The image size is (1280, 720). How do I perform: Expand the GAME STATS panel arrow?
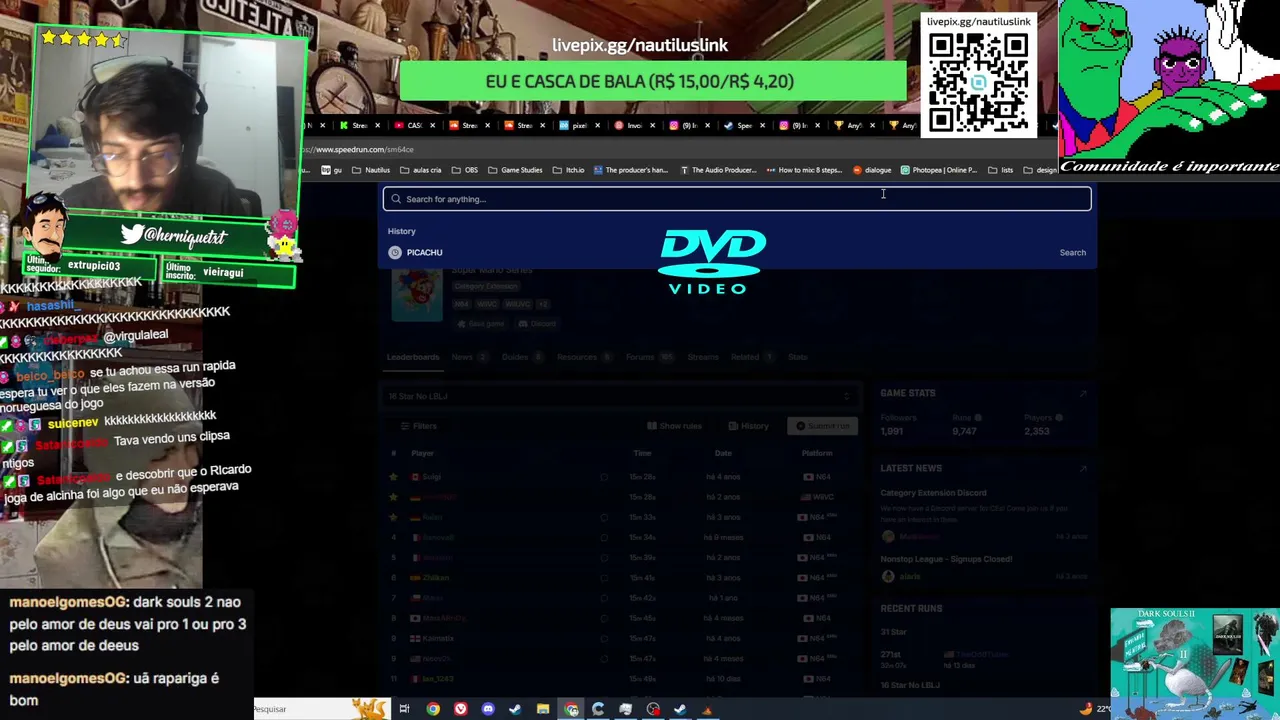[1083, 394]
